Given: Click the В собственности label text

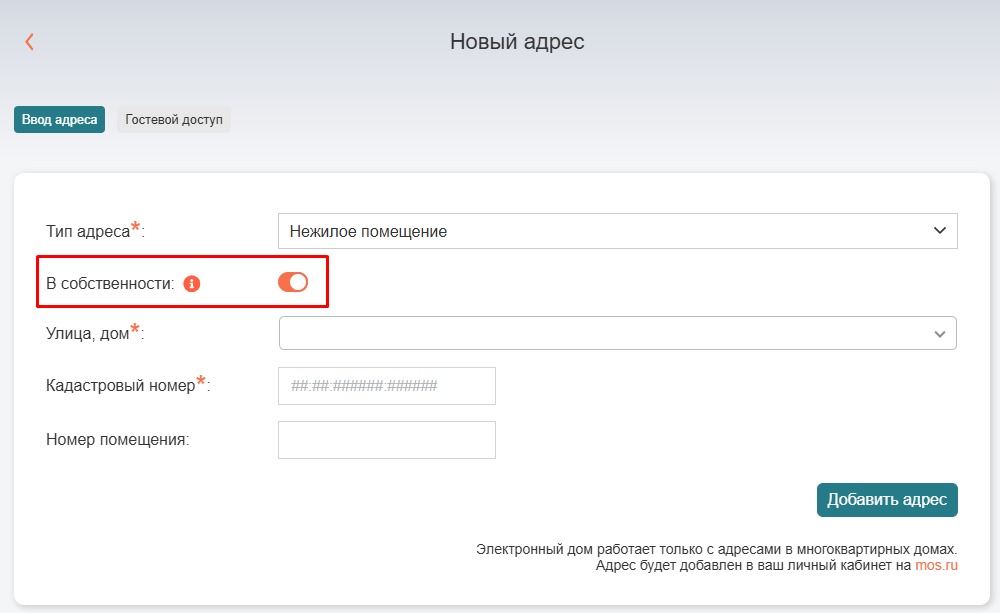Looking at the screenshot, I should click(110, 284).
